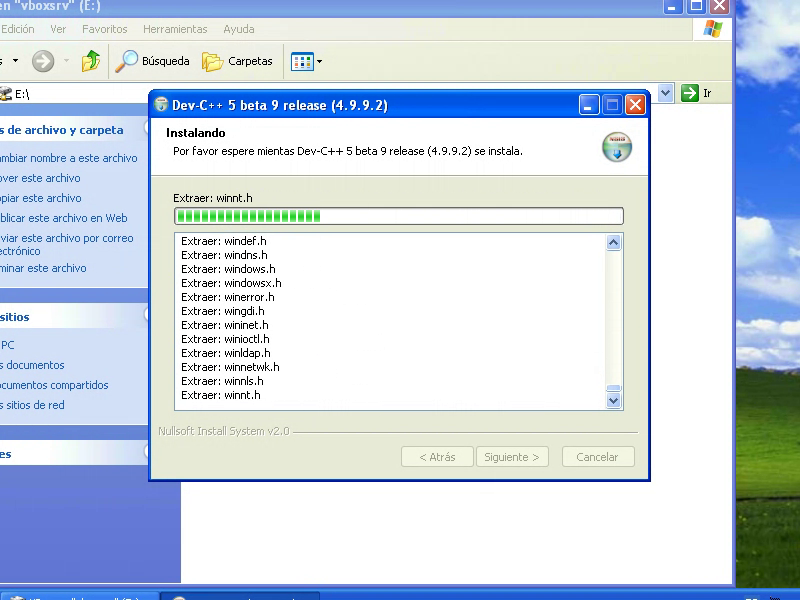Viewport: 800px width, 600px height.
Task: Click the address bar field showing E:\
Action: click(x=74, y=94)
